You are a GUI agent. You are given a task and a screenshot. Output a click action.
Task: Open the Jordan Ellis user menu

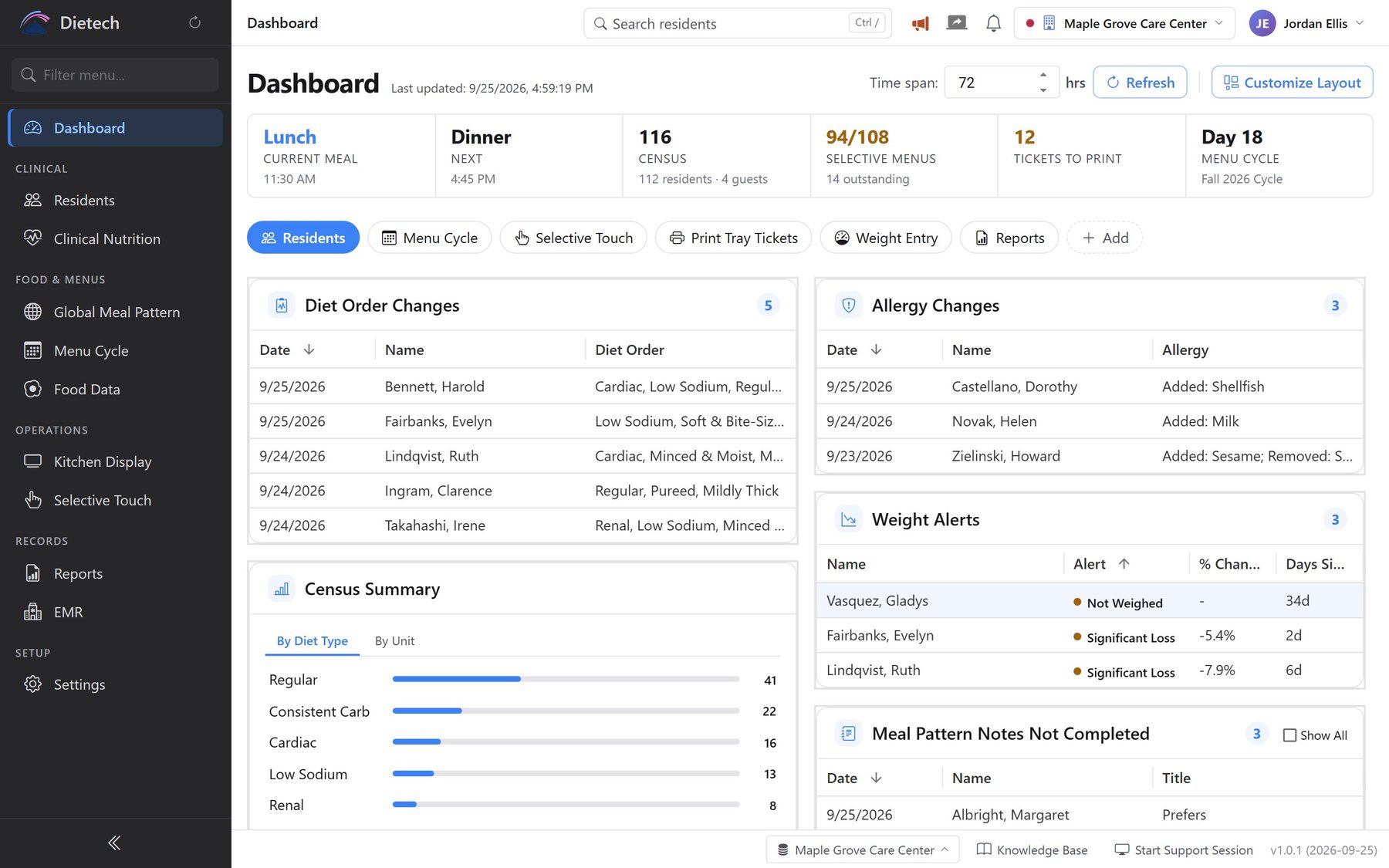[1307, 23]
